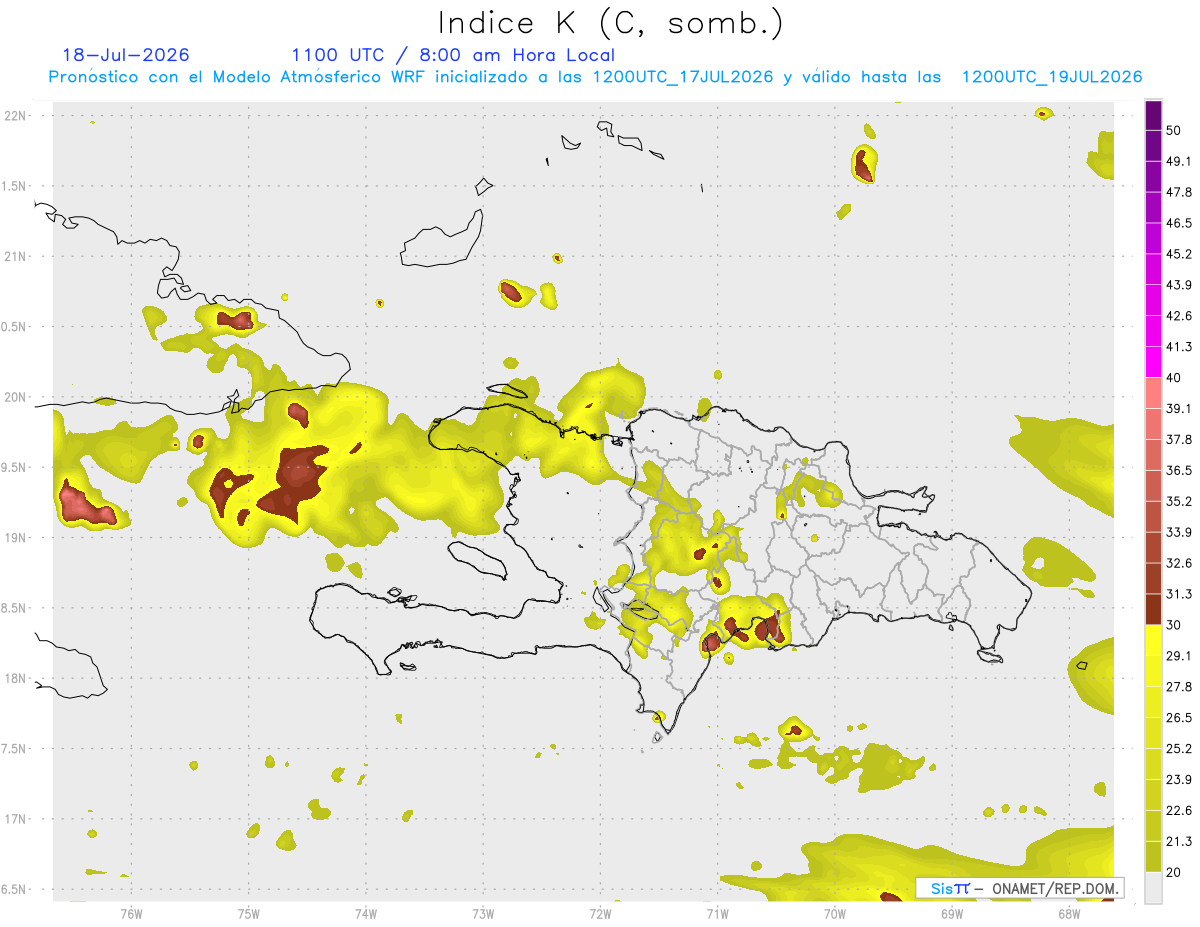Click the '31.3' color bar value
The width and height of the screenshot is (1200, 927).
click(1180, 594)
